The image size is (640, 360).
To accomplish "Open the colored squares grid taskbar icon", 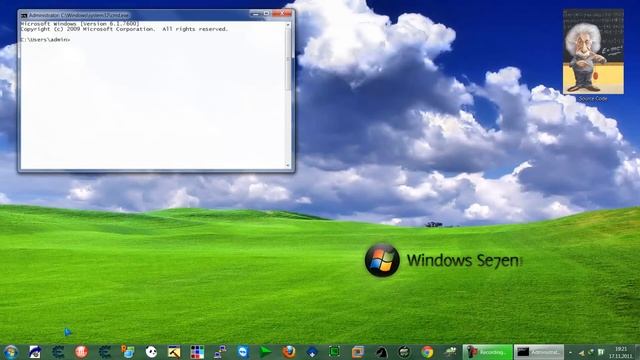I will 197,352.
